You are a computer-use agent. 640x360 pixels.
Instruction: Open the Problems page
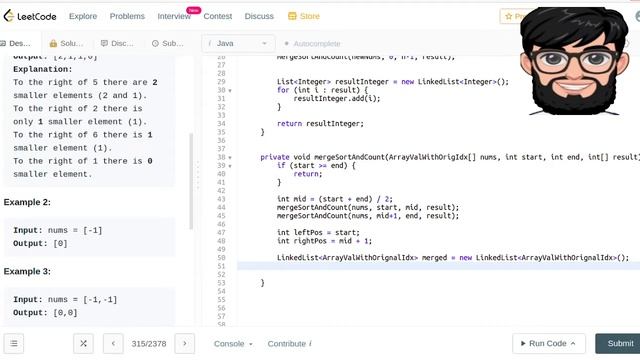click(x=127, y=16)
